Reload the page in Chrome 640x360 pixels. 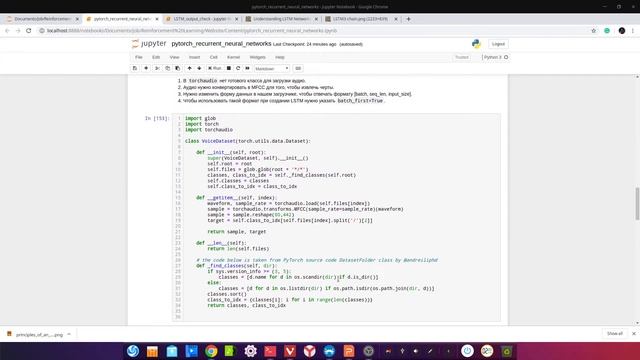(x=29, y=31)
